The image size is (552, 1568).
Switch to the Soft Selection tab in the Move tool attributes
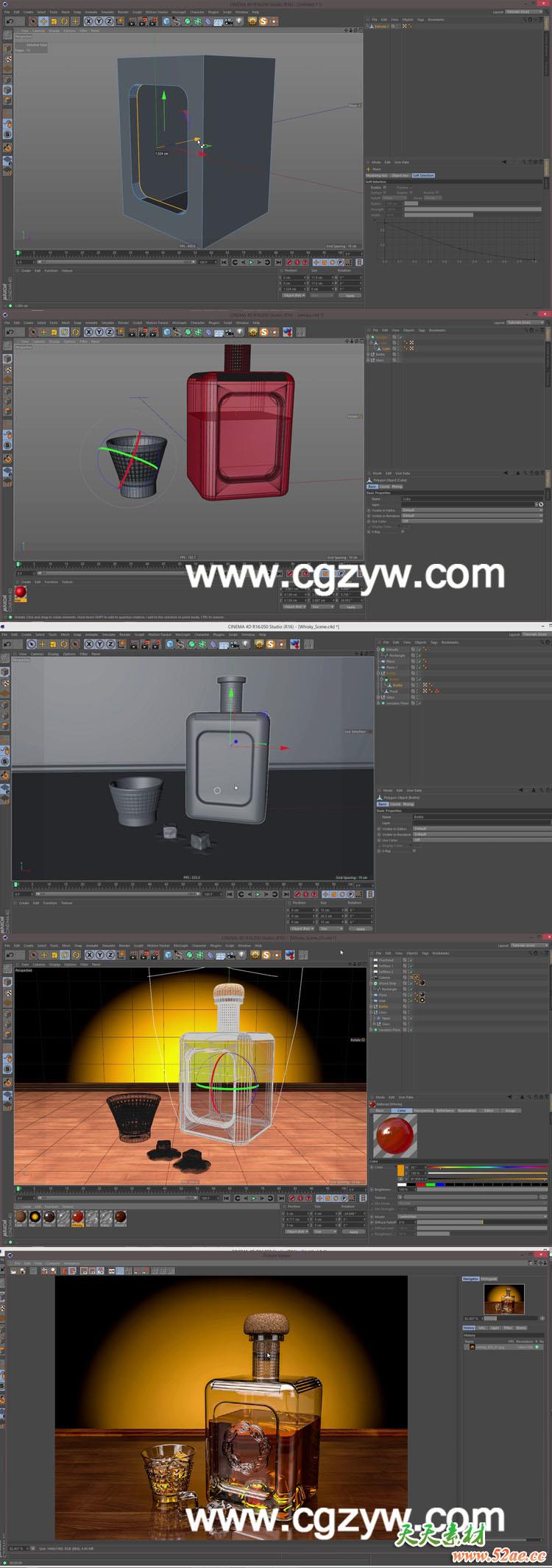424,175
